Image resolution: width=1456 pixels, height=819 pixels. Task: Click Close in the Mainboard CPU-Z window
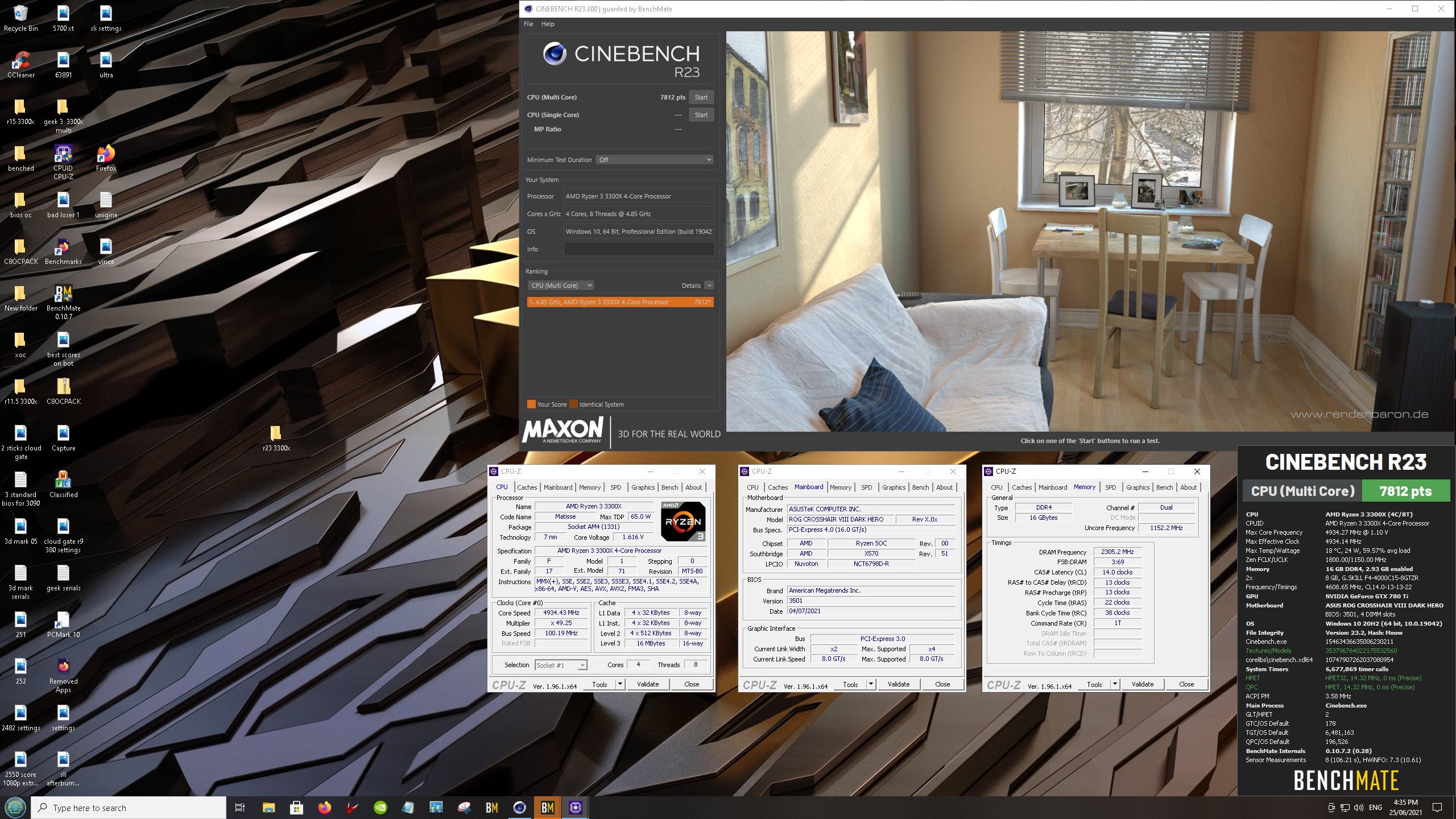(x=942, y=684)
